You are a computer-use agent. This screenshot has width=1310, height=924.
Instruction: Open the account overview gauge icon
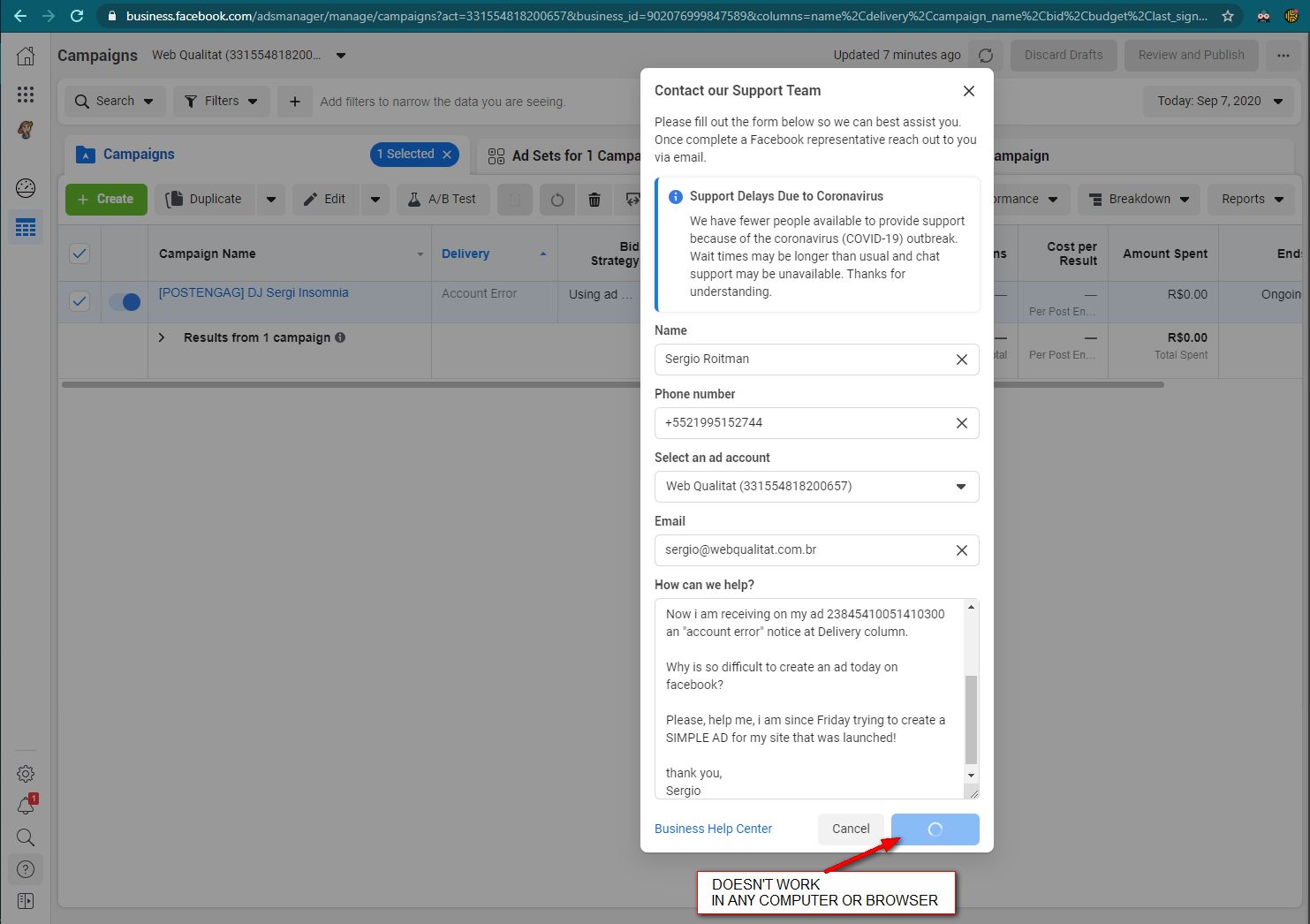pyautogui.click(x=26, y=187)
